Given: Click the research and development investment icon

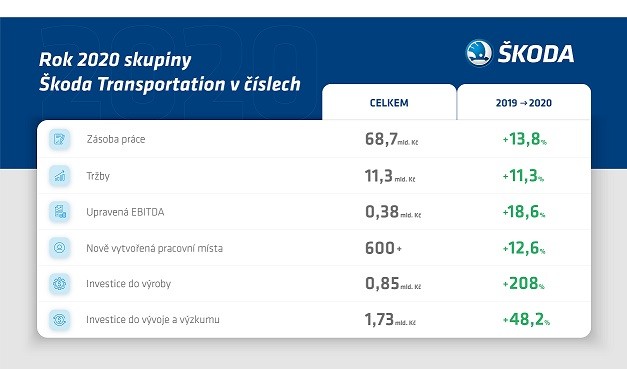Looking at the screenshot, I should pos(60,320).
